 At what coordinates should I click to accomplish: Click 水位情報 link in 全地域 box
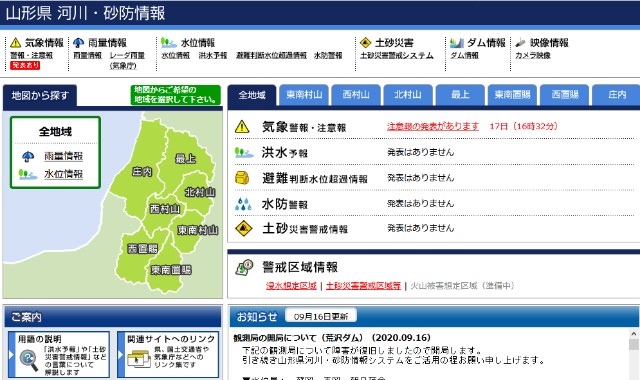click(64, 174)
